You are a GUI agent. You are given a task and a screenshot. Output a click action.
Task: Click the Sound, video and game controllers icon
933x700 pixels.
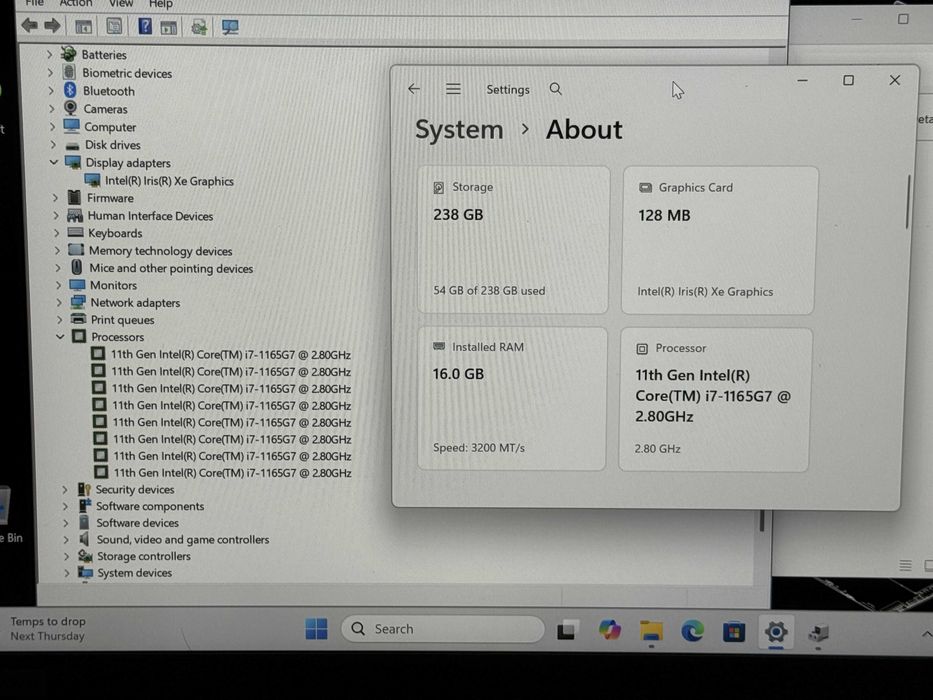(84, 539)
